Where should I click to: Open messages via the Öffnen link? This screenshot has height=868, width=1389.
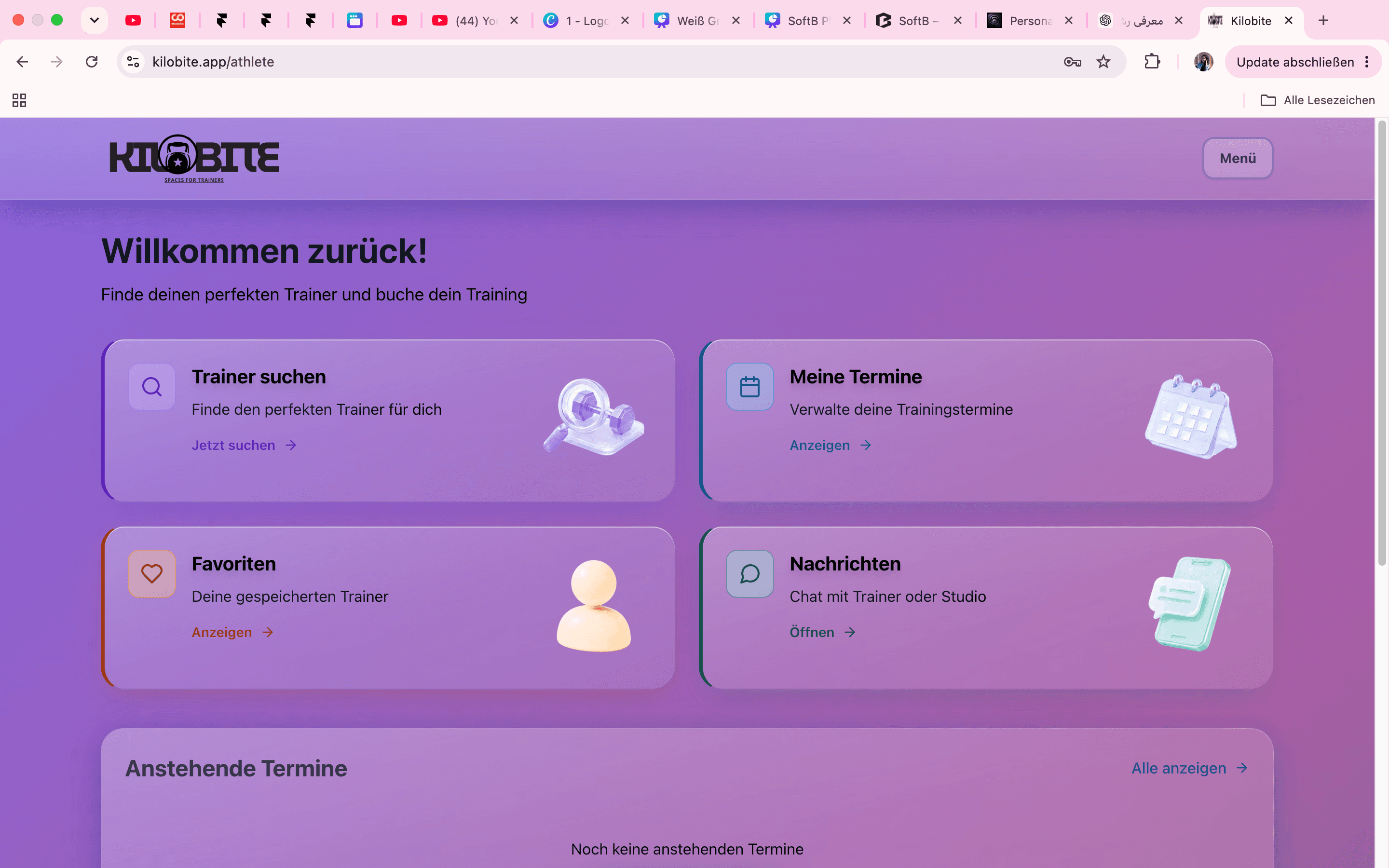822,632
